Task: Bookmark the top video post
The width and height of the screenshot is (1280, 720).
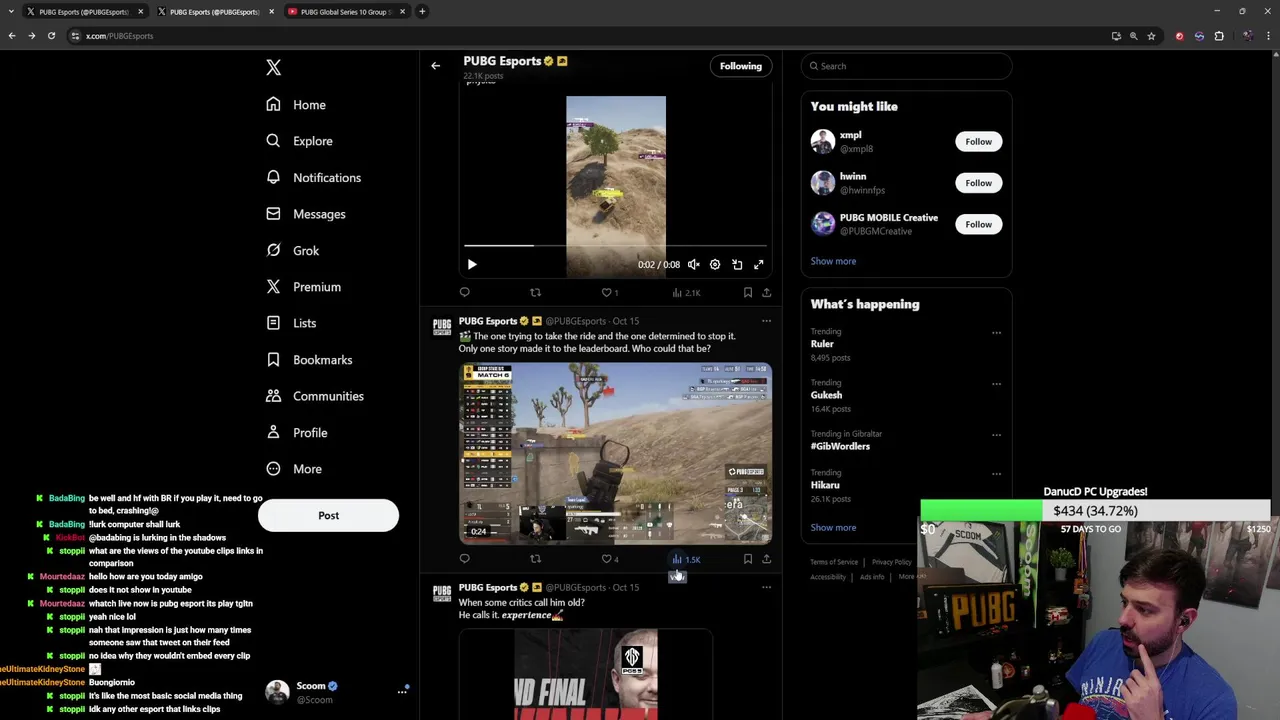Action: [747, 293]
